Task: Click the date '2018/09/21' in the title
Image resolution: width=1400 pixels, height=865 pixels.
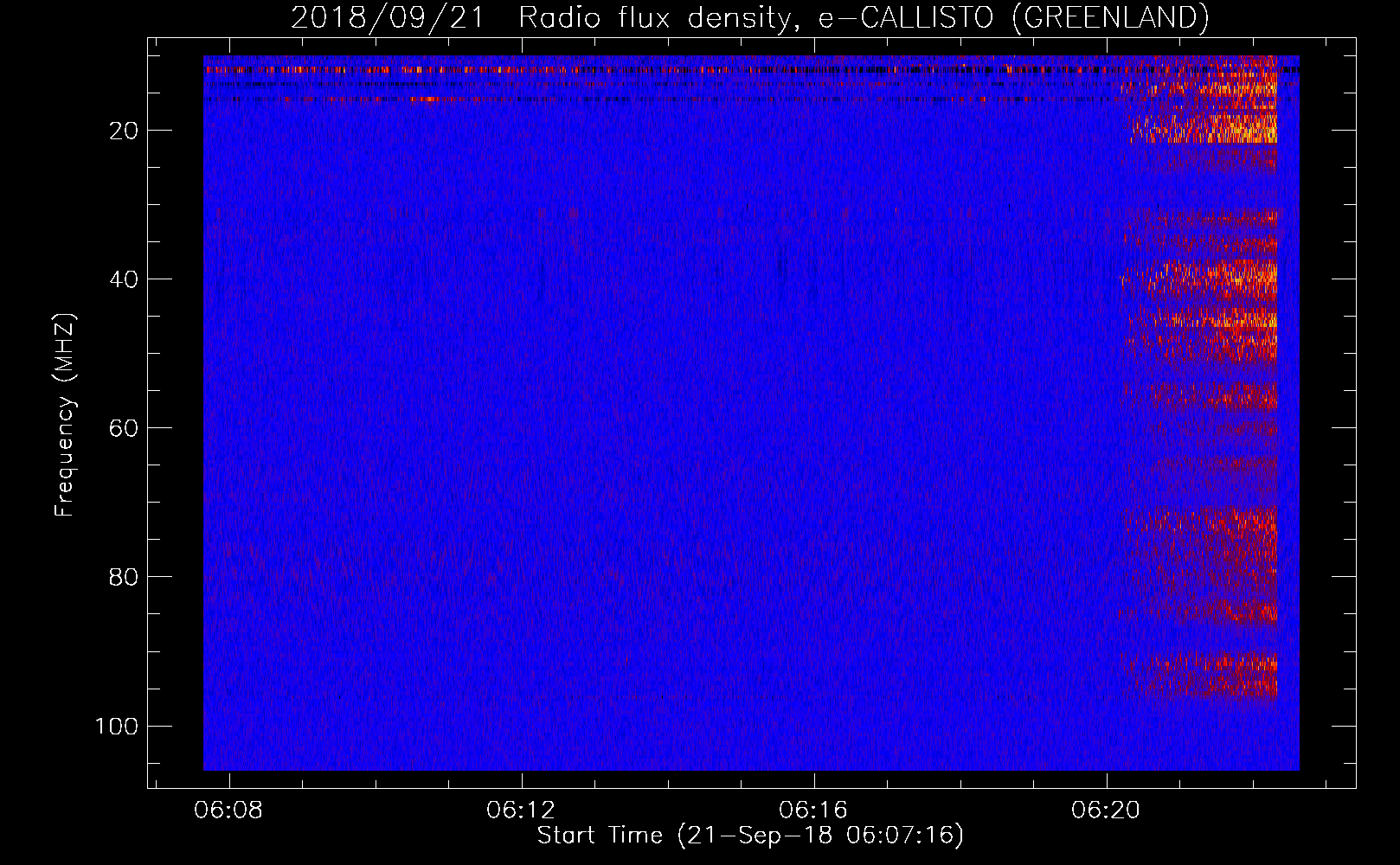Action: [387, 17]
